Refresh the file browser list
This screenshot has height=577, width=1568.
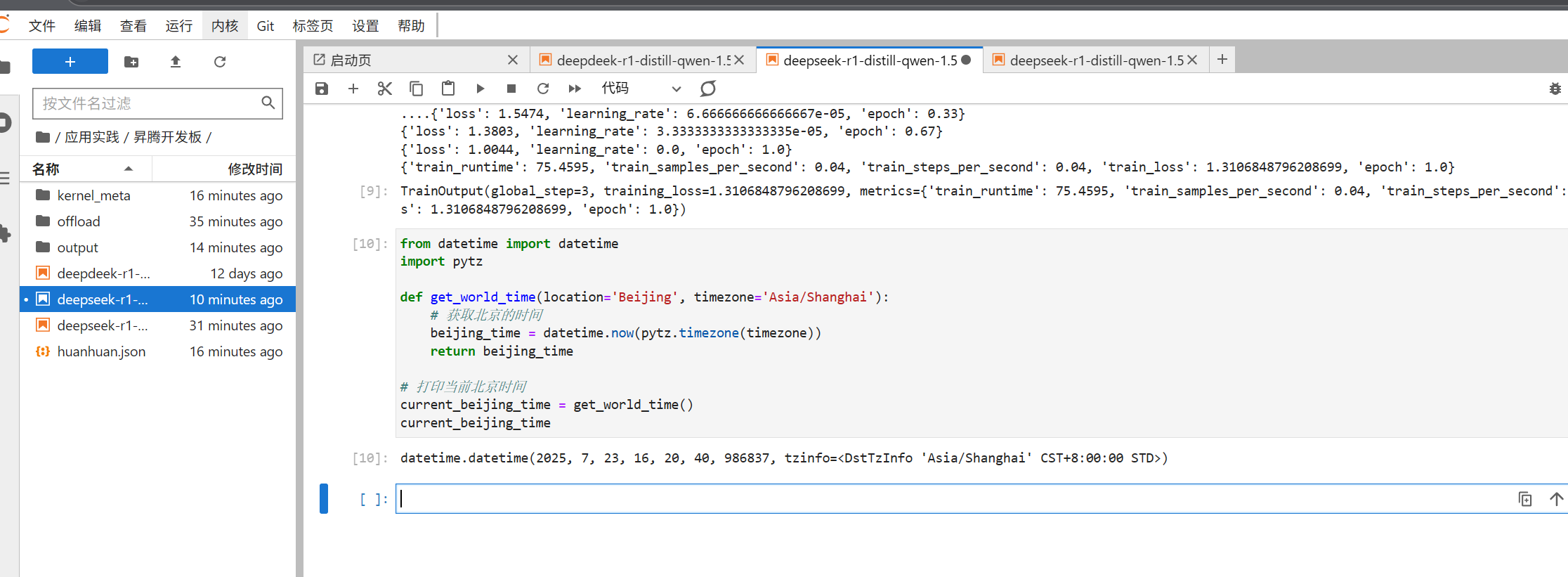click(220, 62)
